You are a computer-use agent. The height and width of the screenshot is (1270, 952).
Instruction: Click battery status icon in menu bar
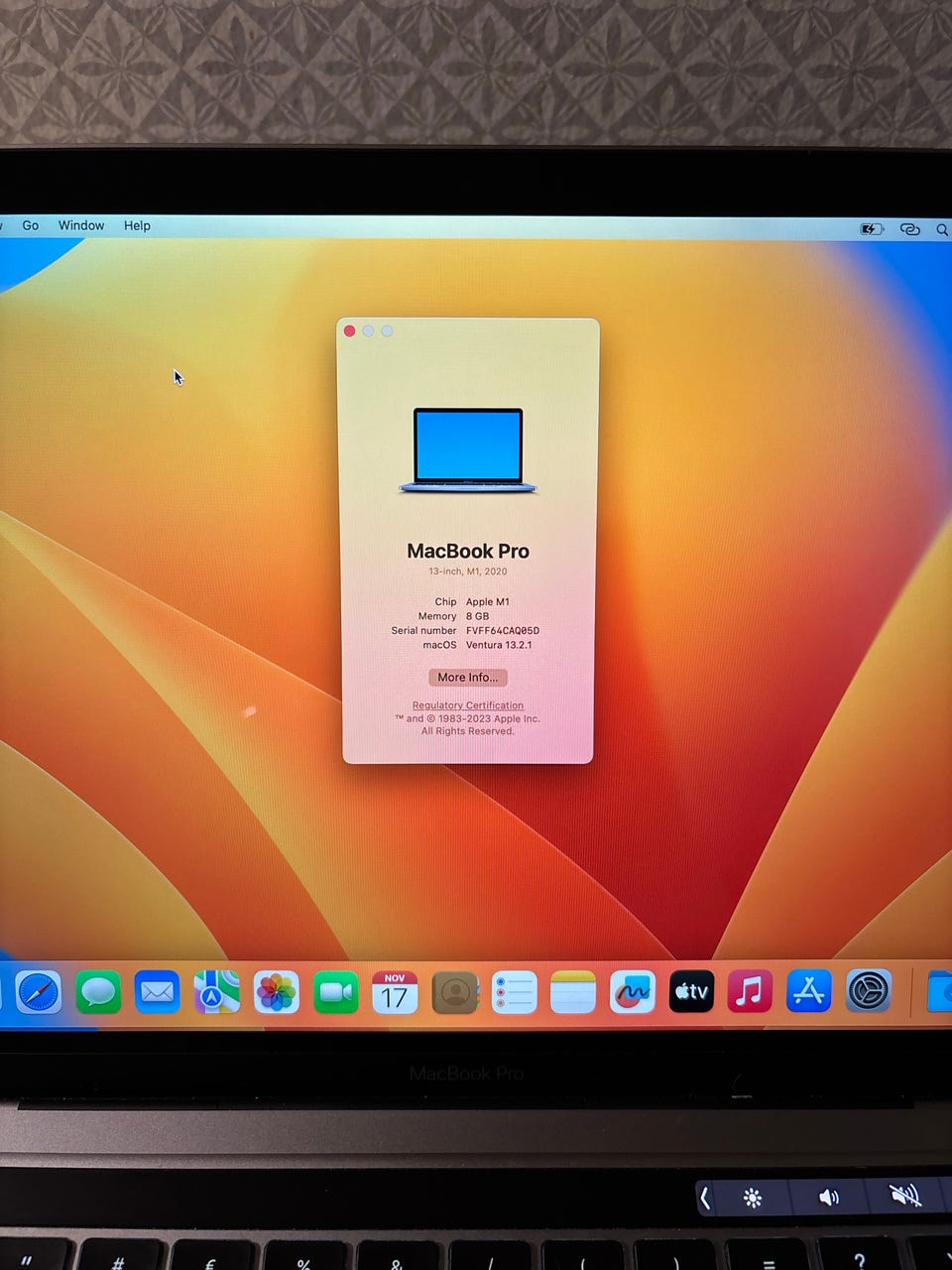click(871, 229)
